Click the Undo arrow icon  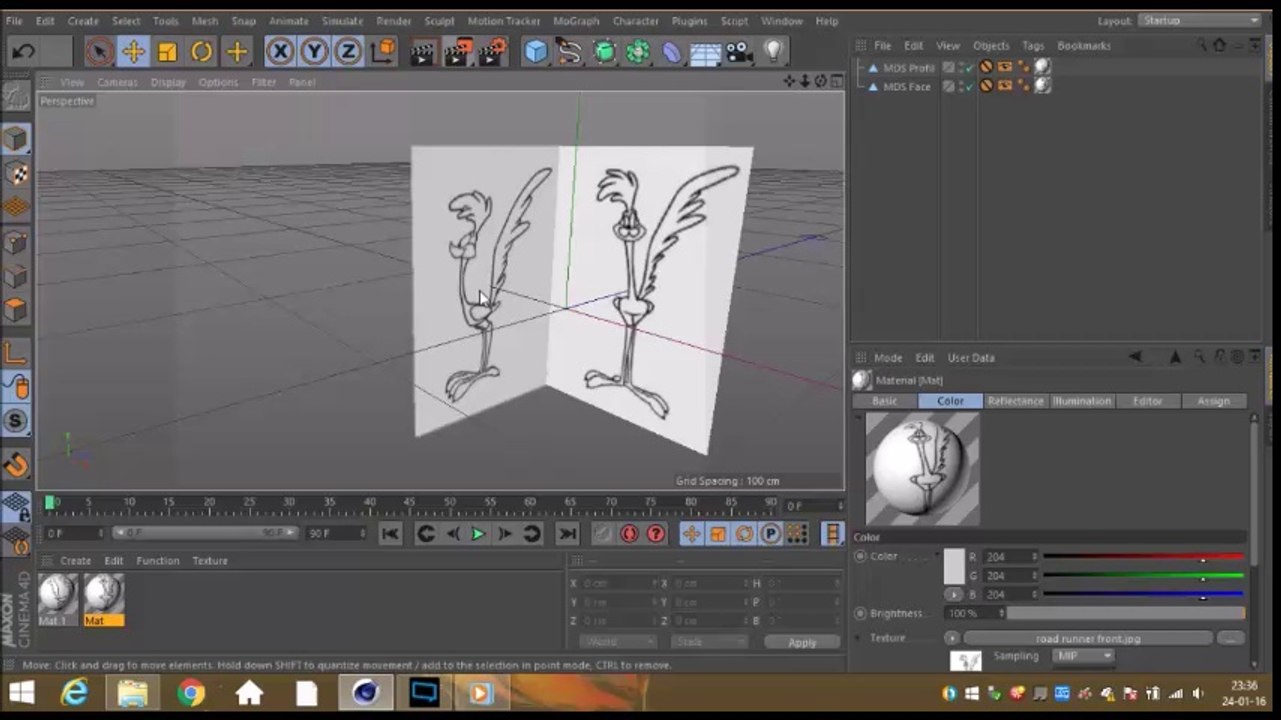(x=24, y=51)
